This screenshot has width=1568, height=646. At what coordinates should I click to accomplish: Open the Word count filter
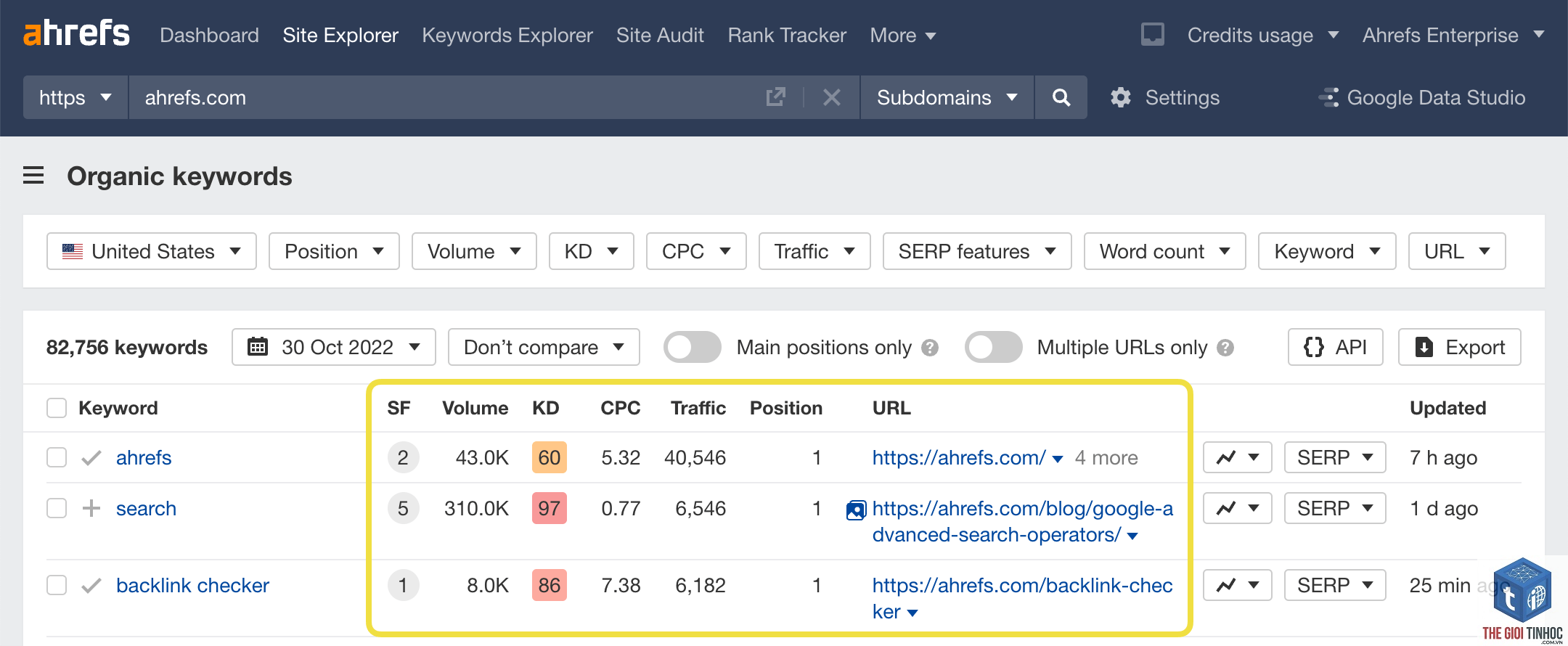coord(1165,251)
